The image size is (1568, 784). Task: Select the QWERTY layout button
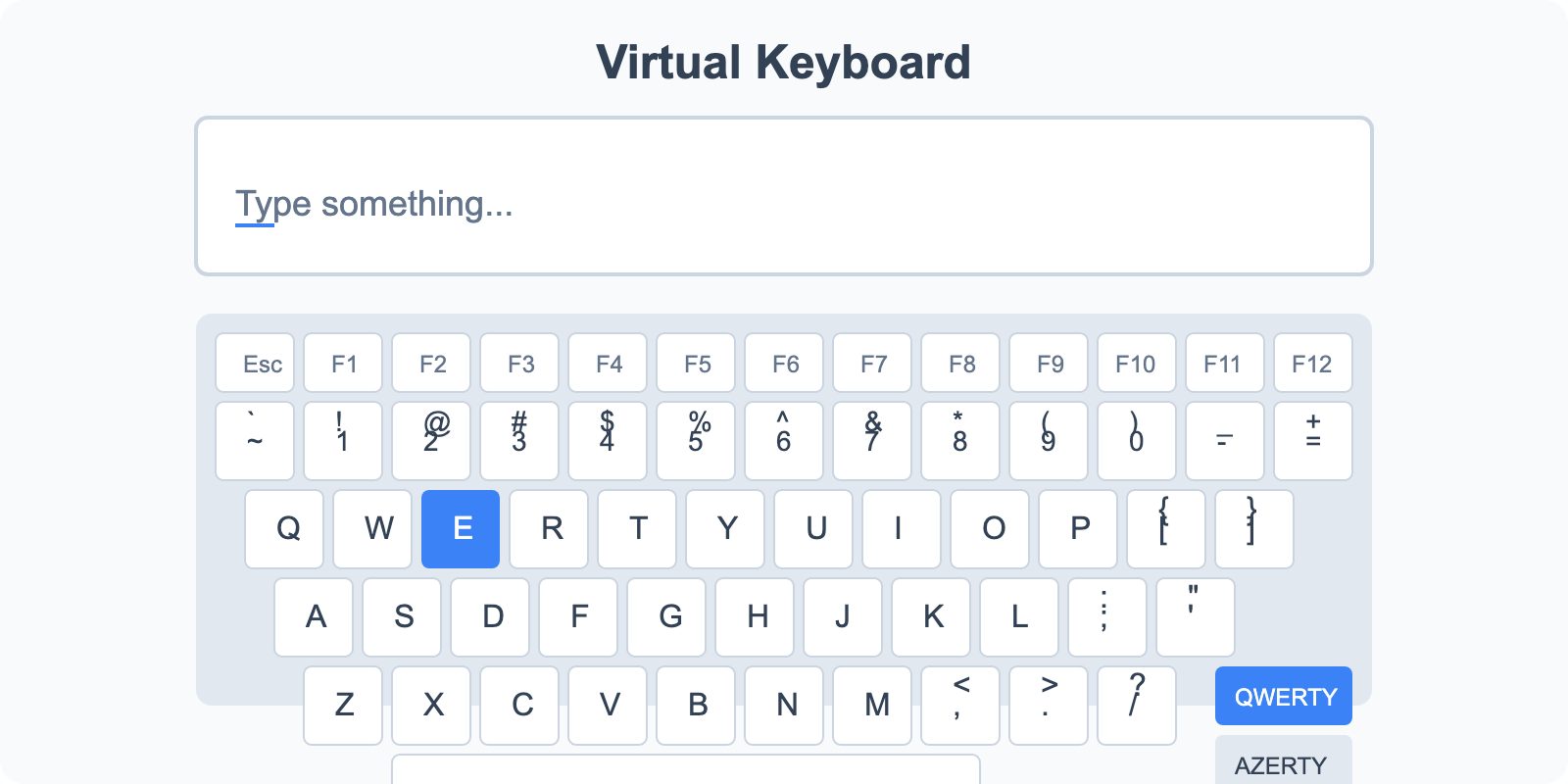(1283, 696)
